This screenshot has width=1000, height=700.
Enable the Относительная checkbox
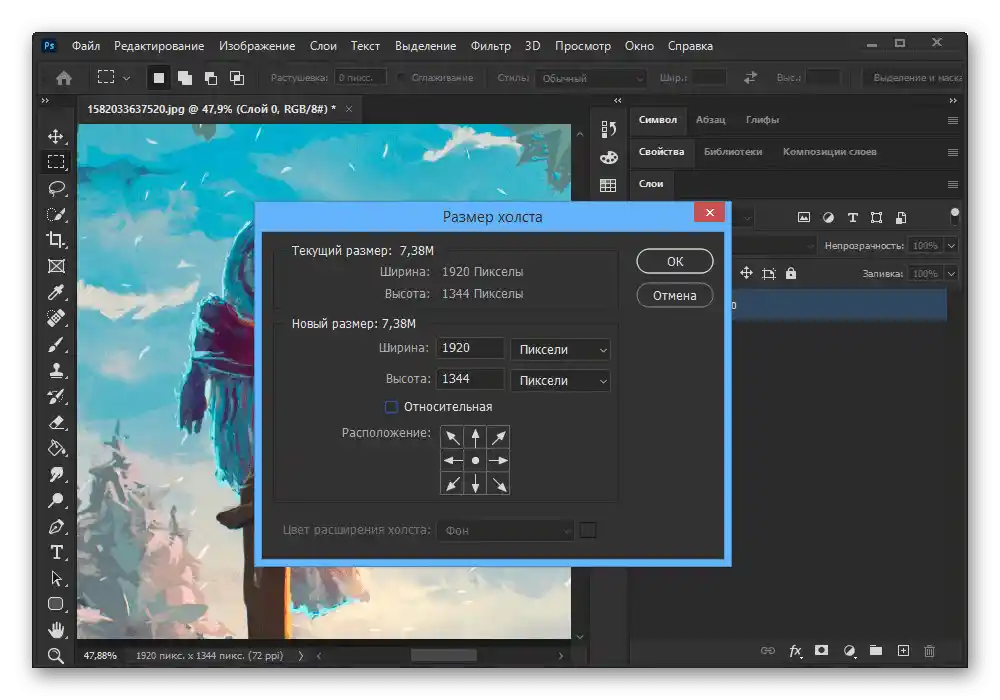pos(392,407)
